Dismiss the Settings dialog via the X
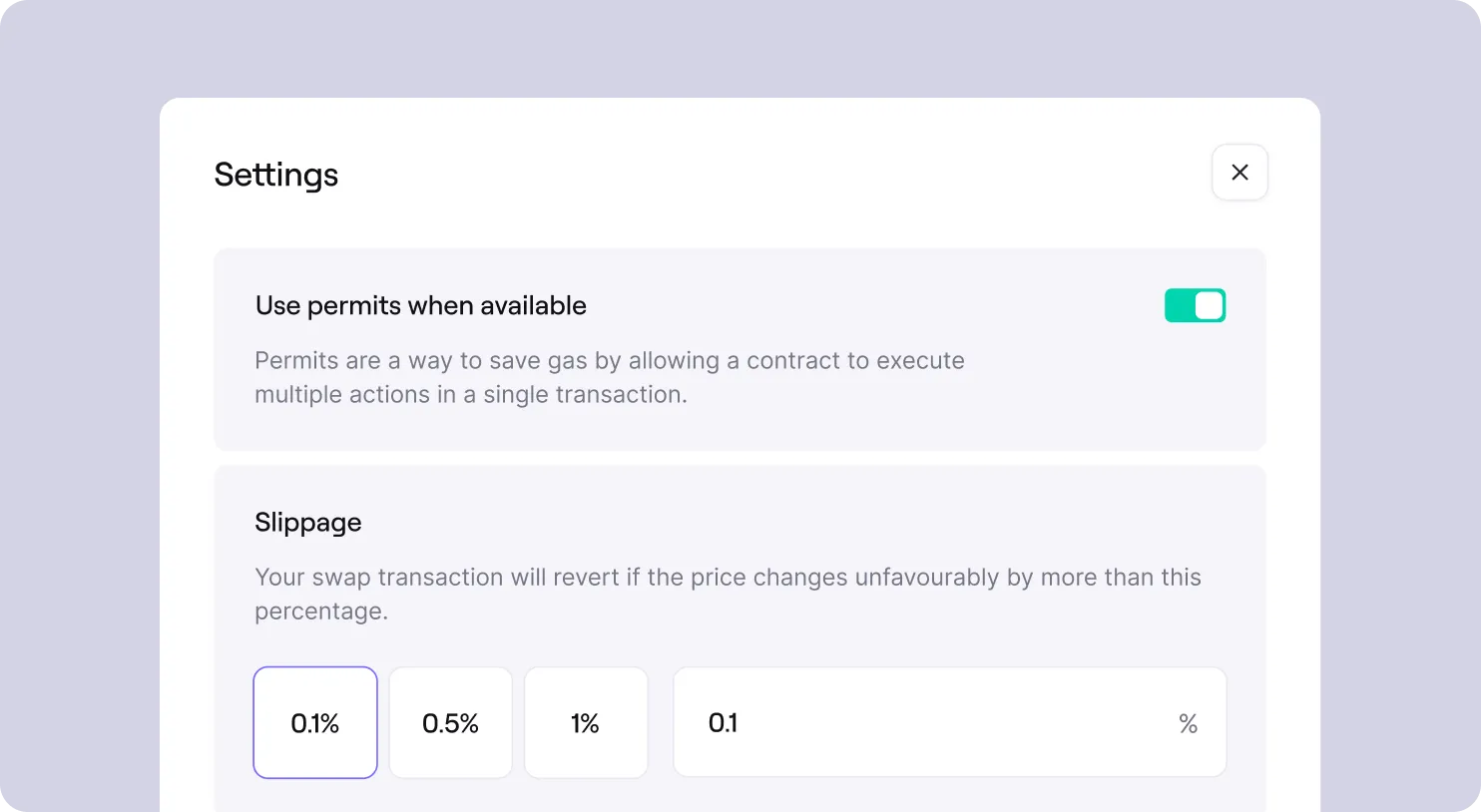1481x812 pixels. point(1239,172)
